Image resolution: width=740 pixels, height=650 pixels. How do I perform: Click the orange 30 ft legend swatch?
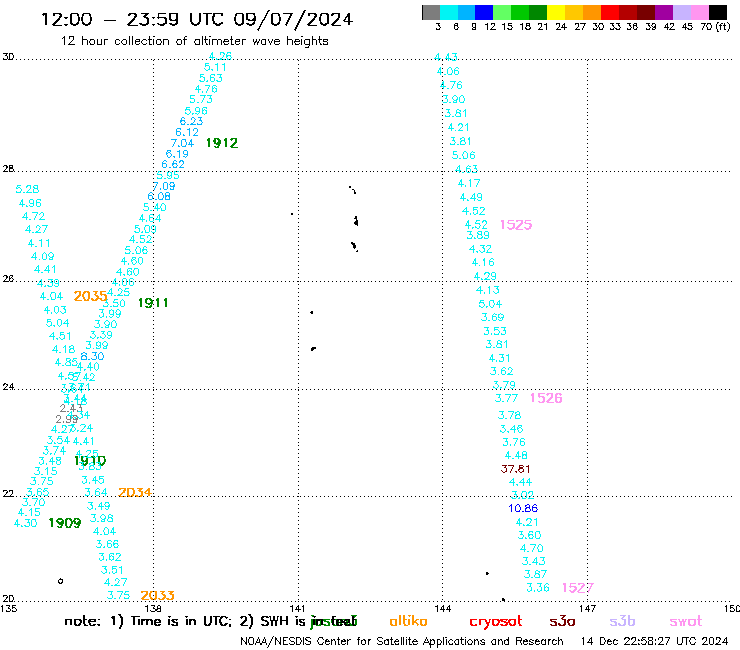pyautogui.click(x=592, y=12)
